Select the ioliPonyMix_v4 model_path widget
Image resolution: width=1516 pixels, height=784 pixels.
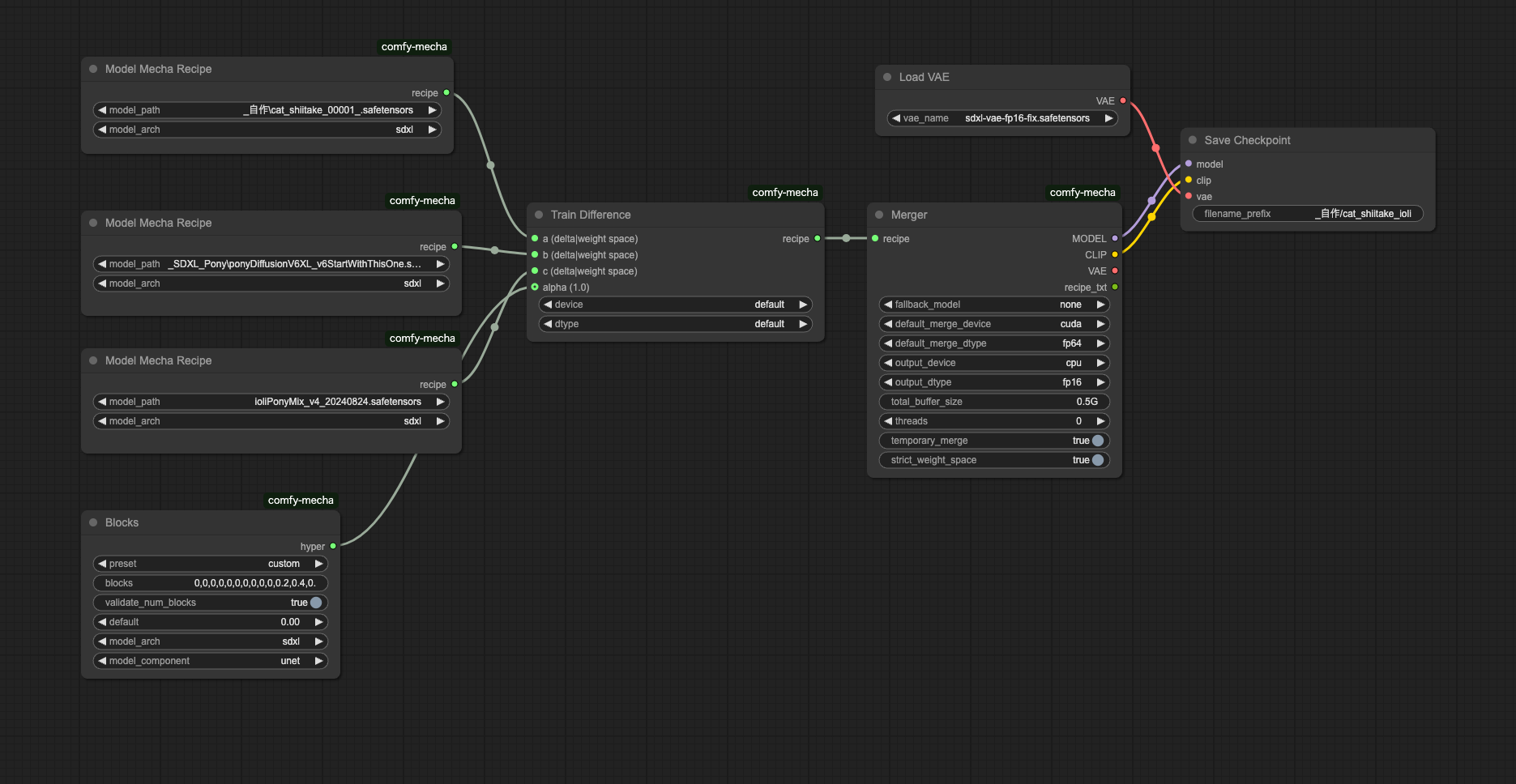[271, 401]
